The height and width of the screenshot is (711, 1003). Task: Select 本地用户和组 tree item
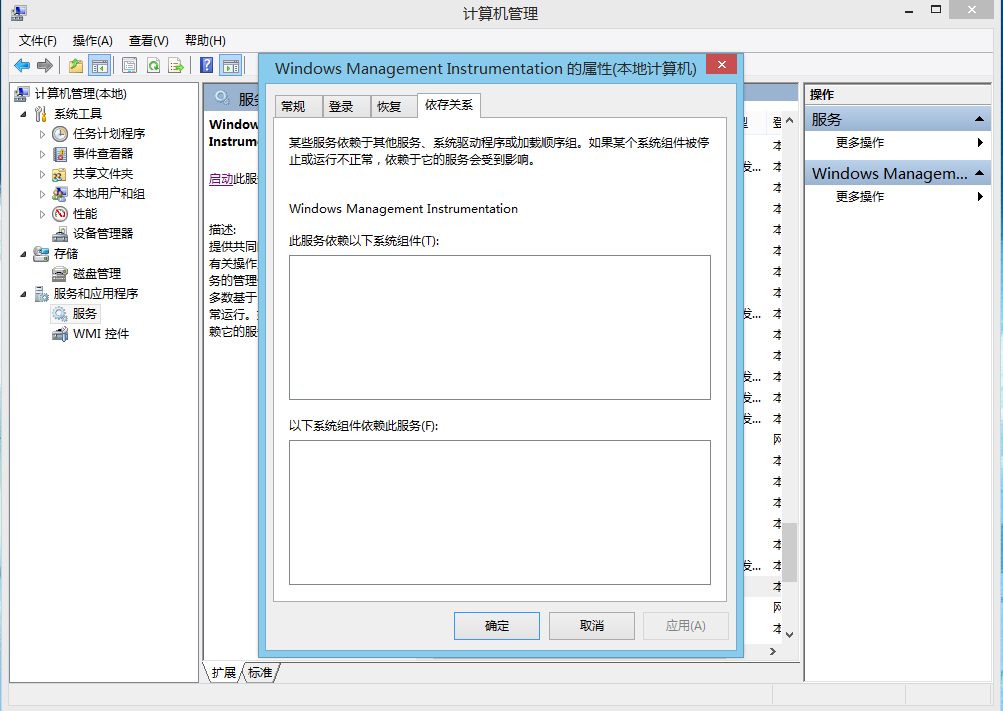pos(109,194)
